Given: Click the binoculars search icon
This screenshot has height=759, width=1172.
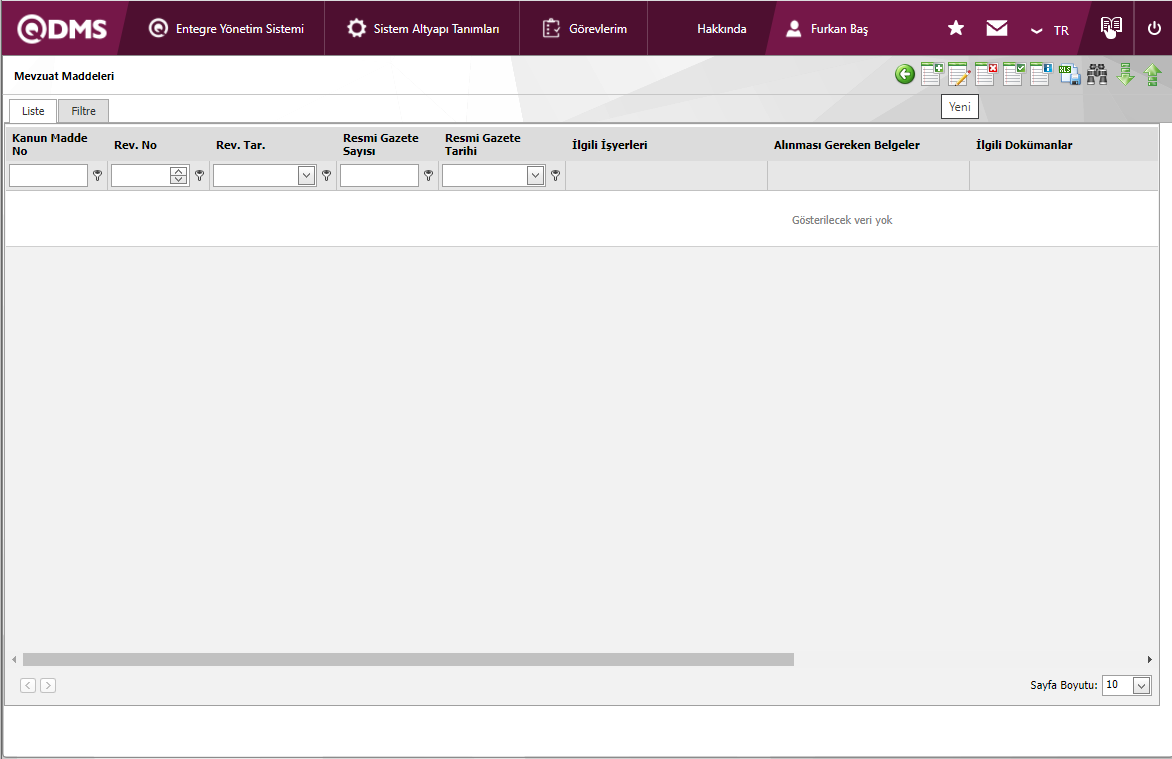Looking at the screenshot, I should tap(1097, 74).
